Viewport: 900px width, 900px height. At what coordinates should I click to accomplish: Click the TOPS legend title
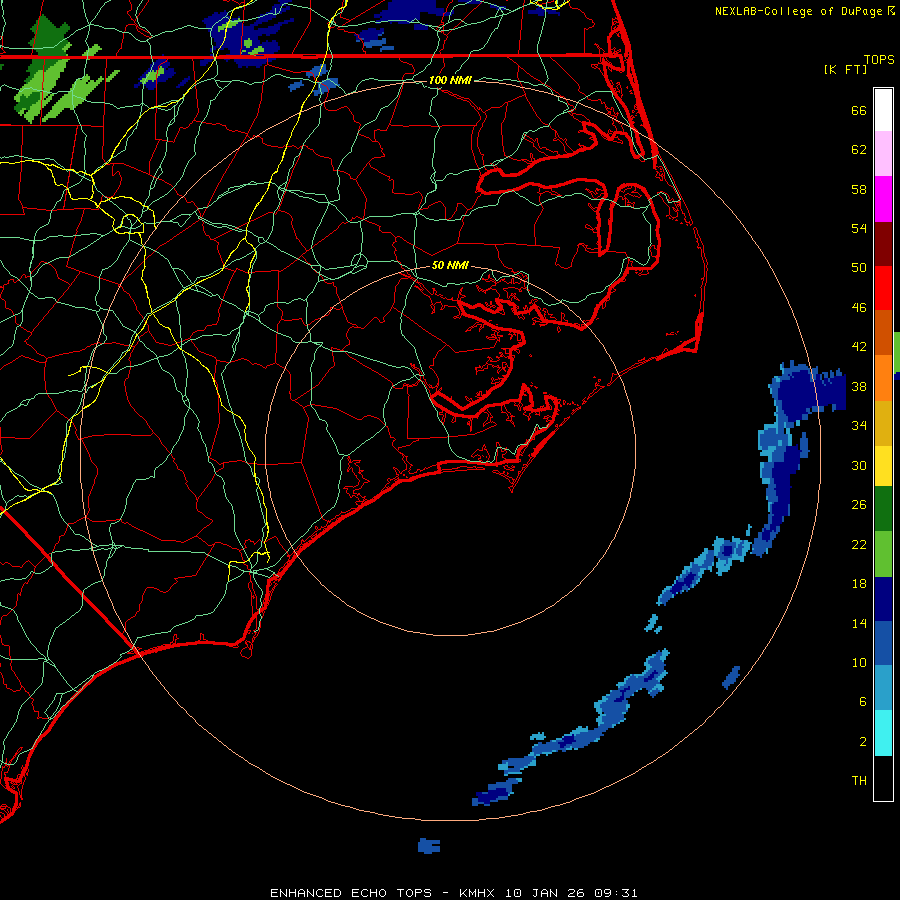pos(879,60)
